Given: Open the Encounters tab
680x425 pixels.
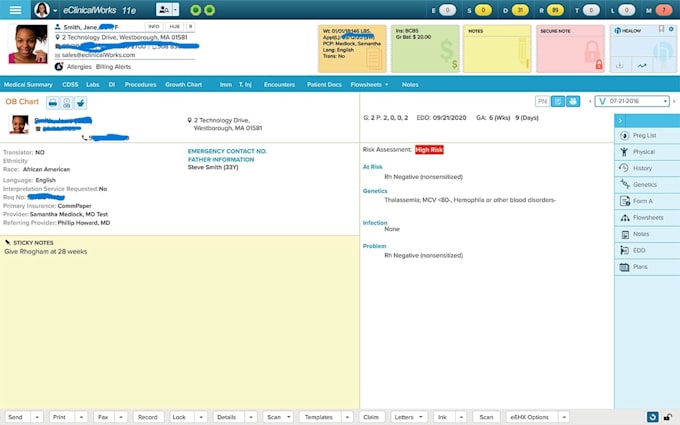Looking at the screenshot, I should point(279,85).
